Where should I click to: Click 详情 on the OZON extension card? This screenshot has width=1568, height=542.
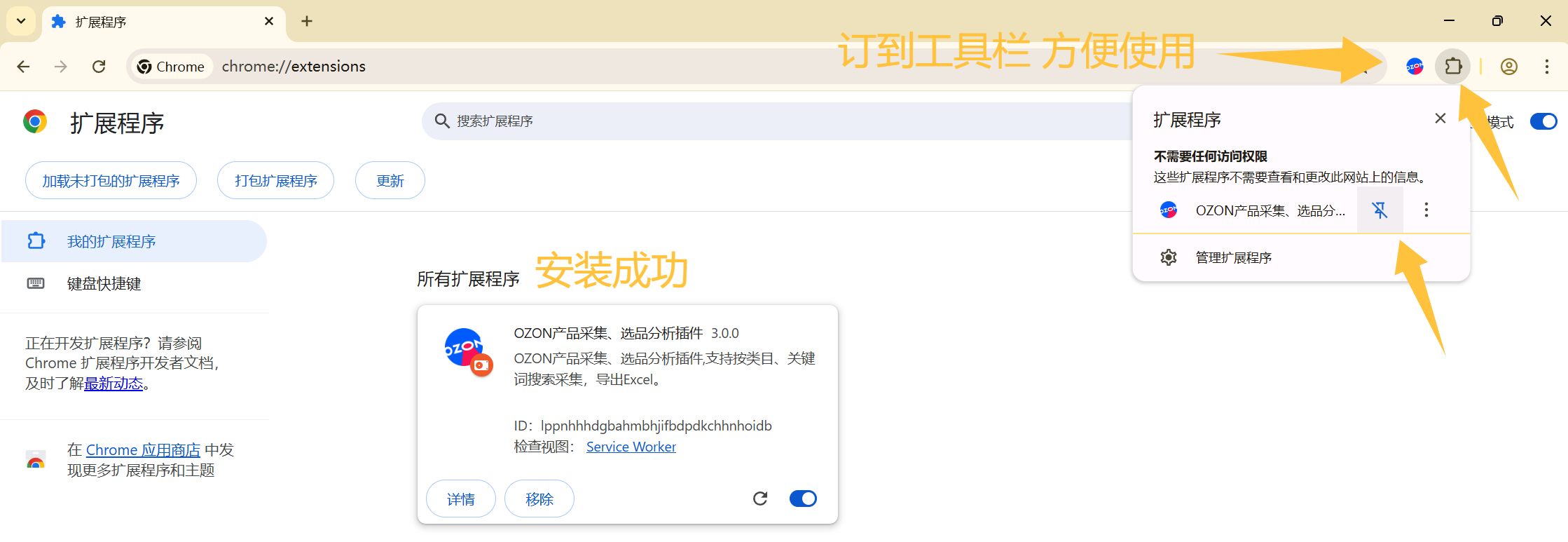[x=461, y=499]
